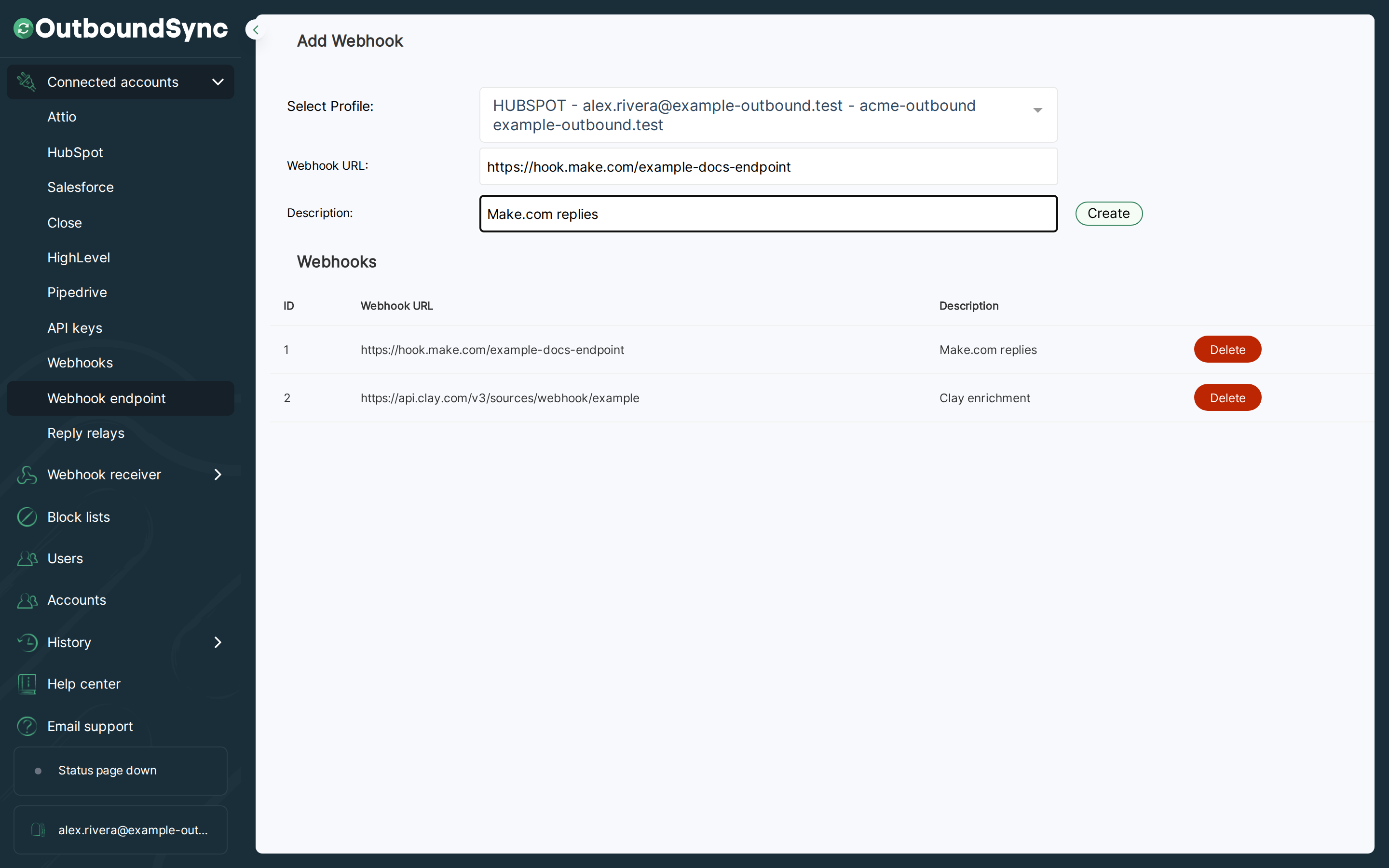Click the Make.com replies table description

point(988,350)
